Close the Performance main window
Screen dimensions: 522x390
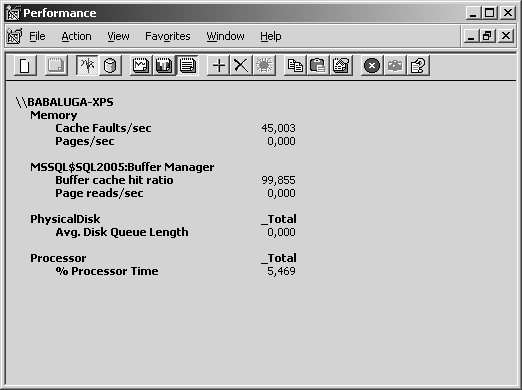508,13
